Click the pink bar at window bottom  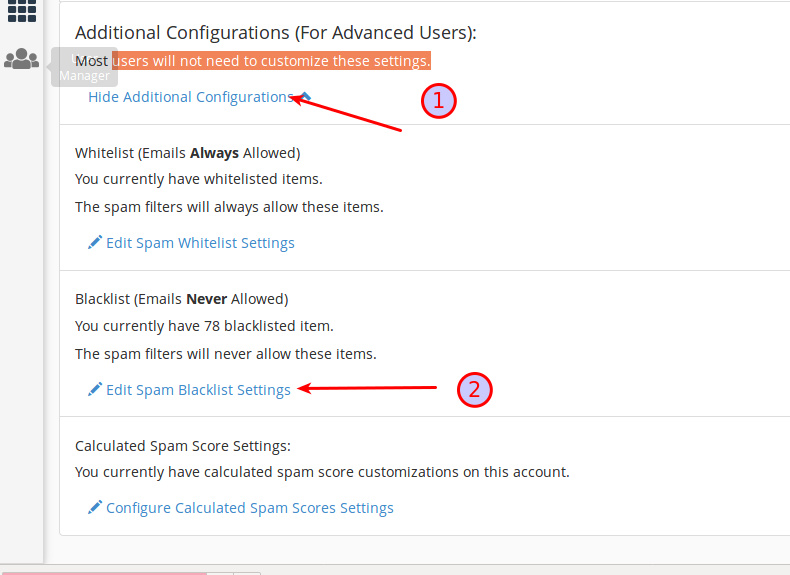pyautogui.click(x=103, y=573)
